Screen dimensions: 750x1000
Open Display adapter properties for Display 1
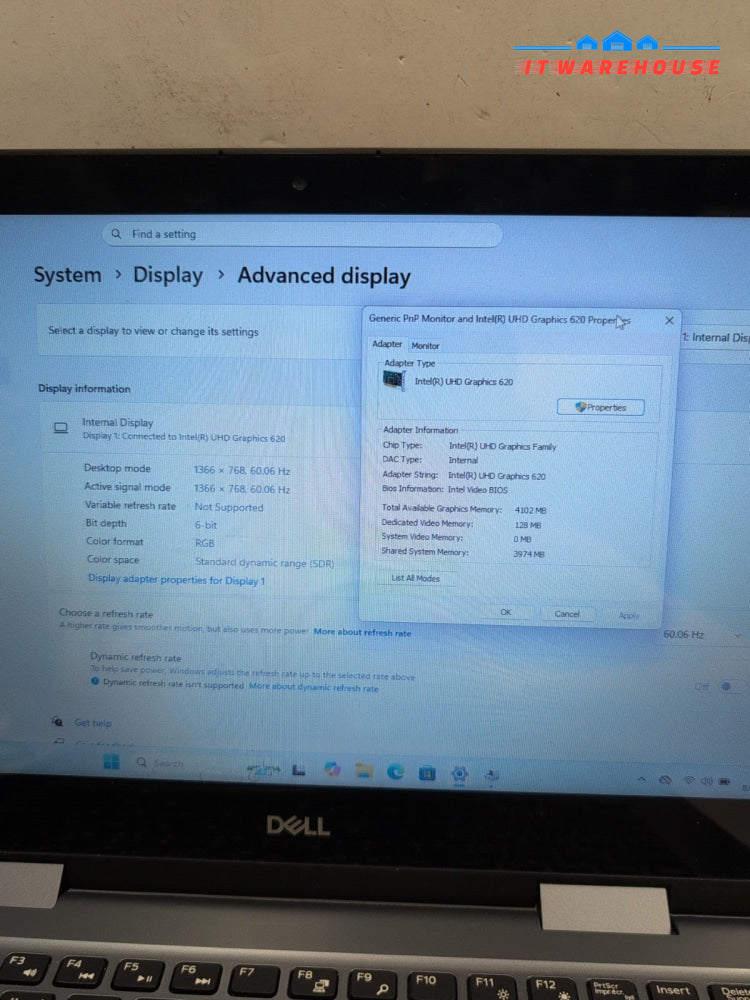pos(177,580)
